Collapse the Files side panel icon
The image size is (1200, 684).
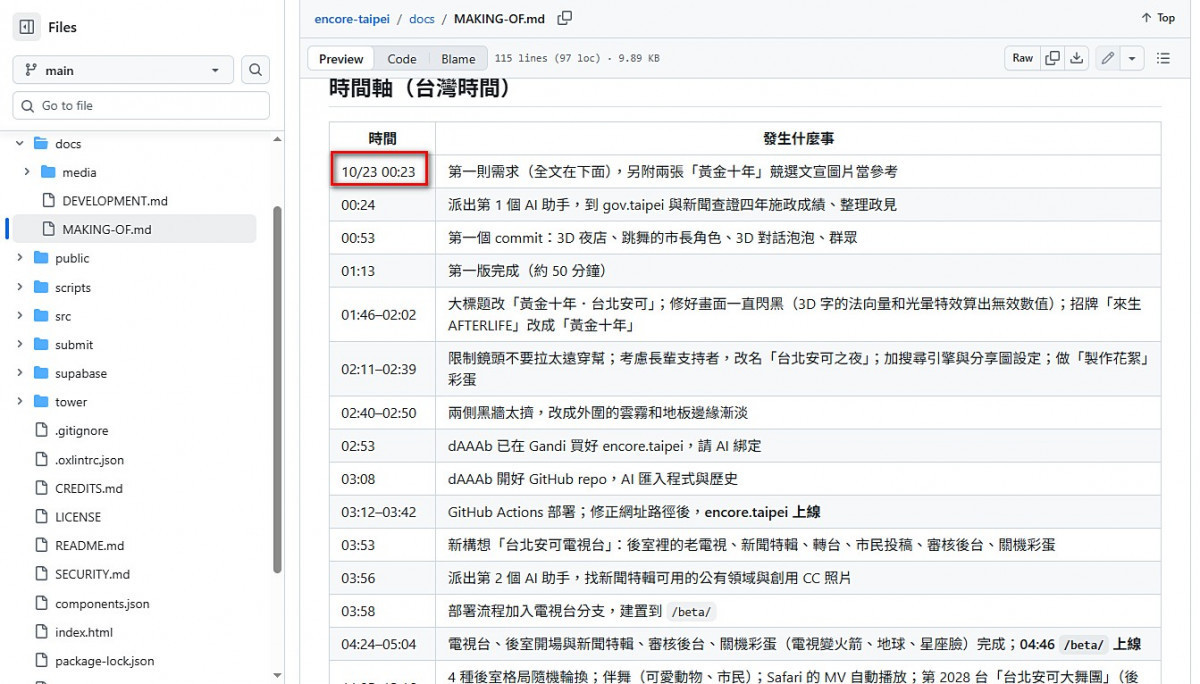tap(27, 27)
